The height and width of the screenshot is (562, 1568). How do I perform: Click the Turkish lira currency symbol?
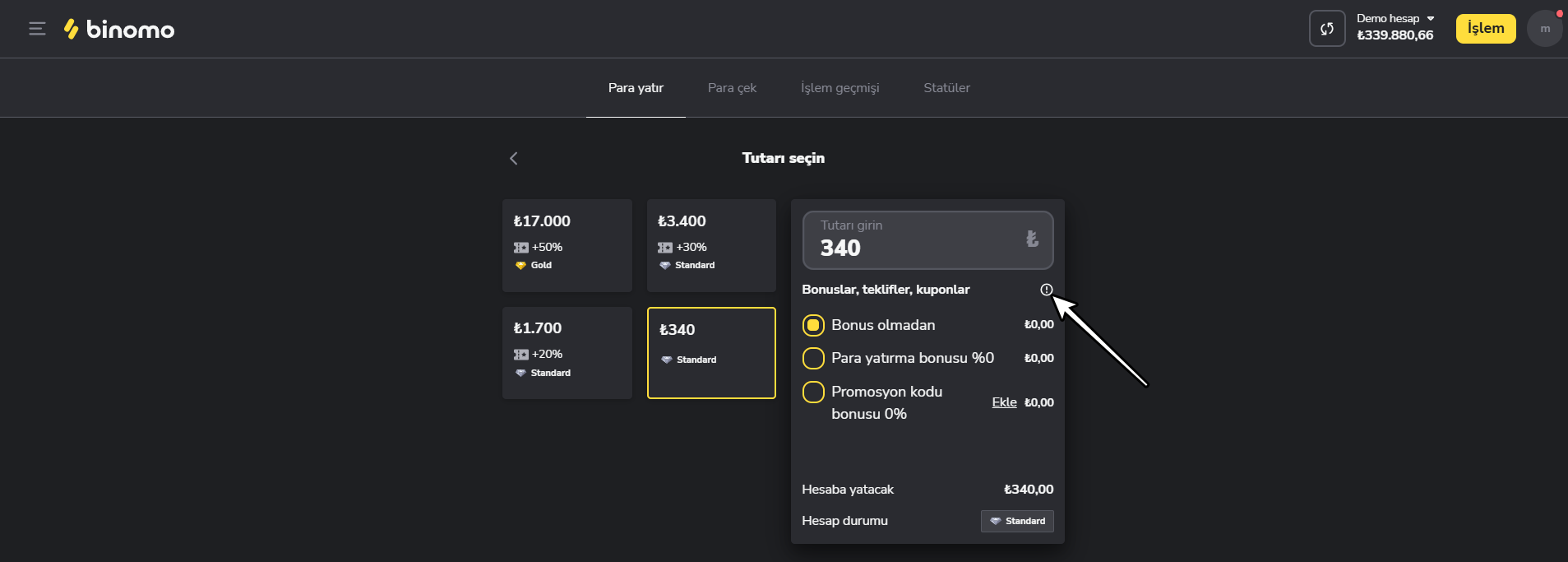1032,239
